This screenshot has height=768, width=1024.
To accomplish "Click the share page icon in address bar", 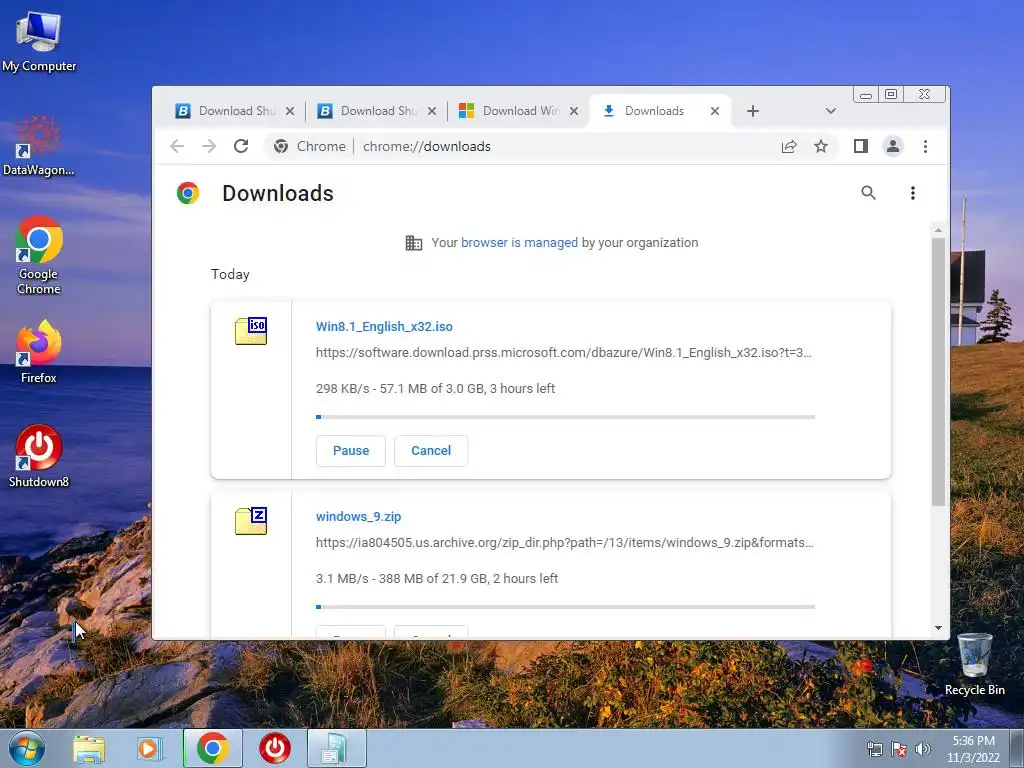I will 789,146.
